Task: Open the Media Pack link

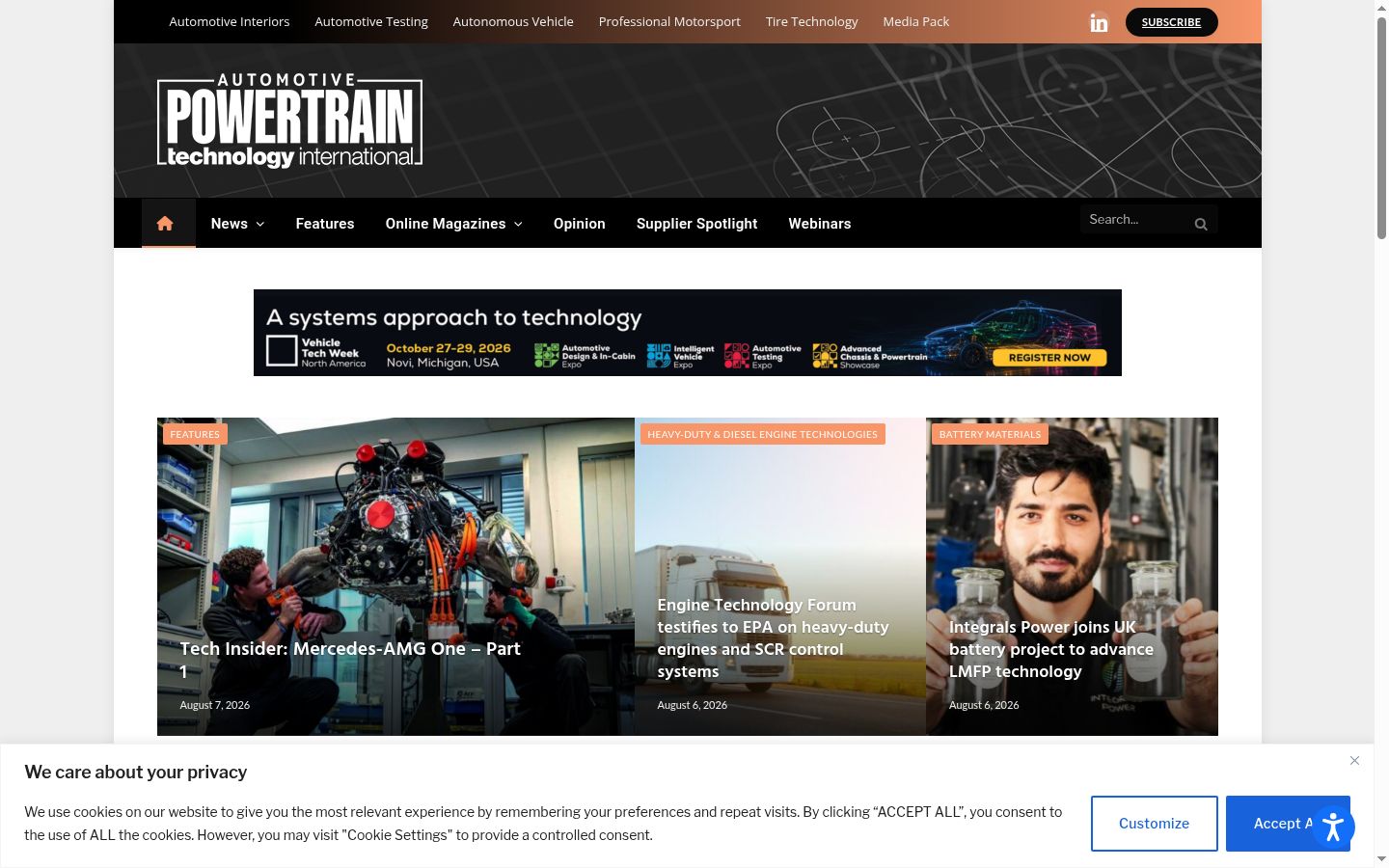Action: tap(916, 21)
